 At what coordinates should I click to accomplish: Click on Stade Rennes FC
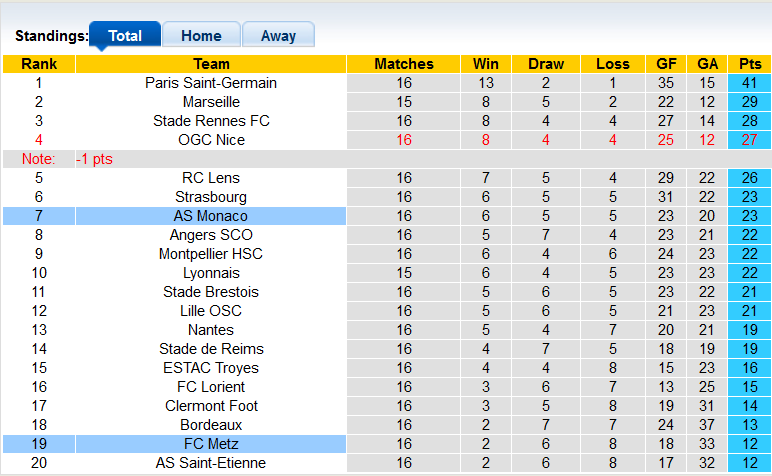point(211,121)
